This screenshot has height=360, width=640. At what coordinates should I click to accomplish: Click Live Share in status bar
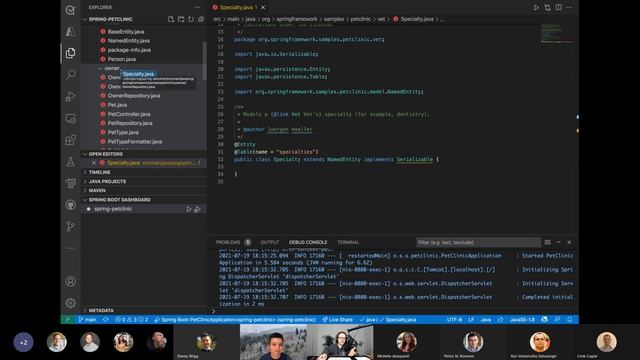[338, 320]
